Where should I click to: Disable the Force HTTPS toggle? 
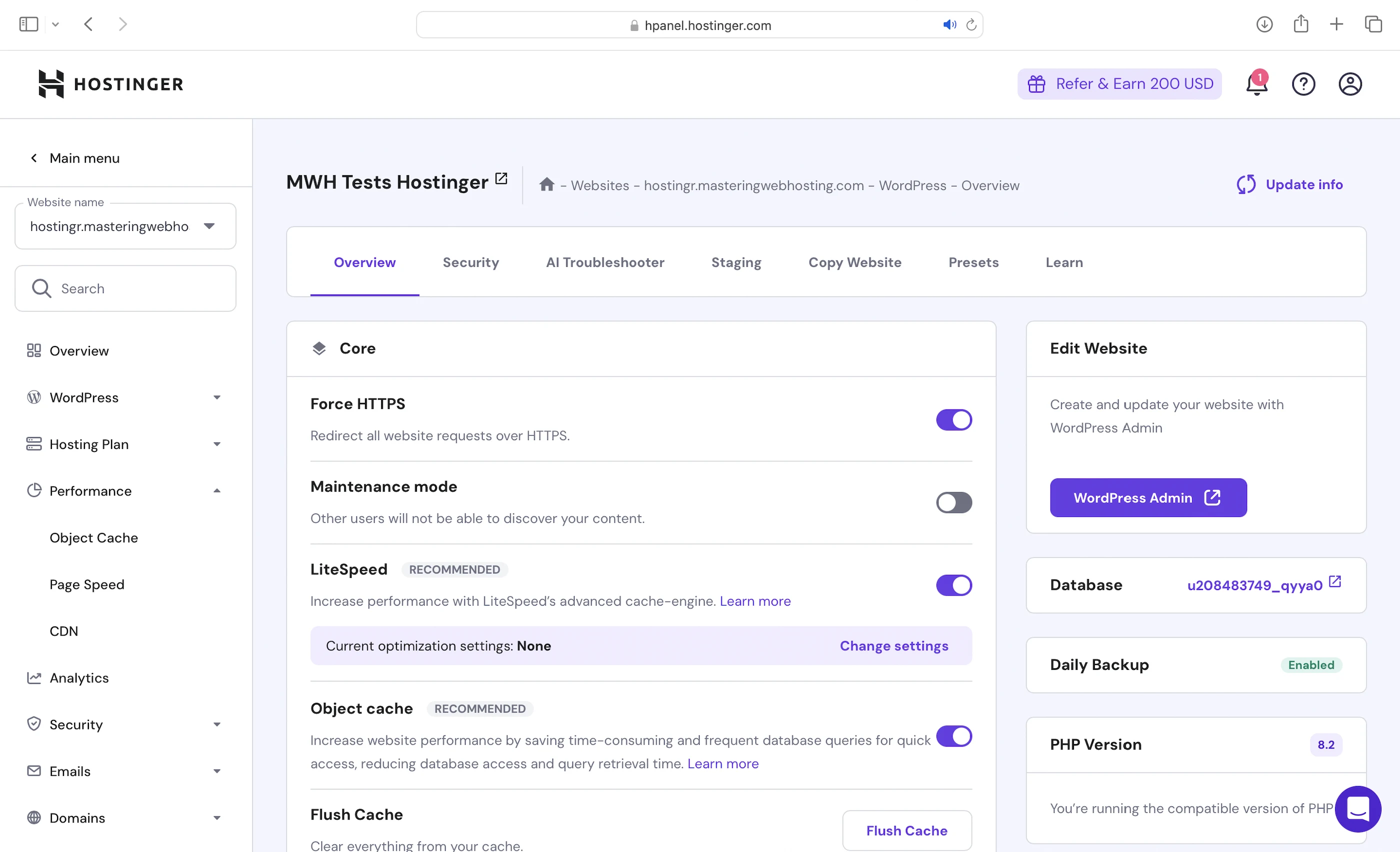953,420
